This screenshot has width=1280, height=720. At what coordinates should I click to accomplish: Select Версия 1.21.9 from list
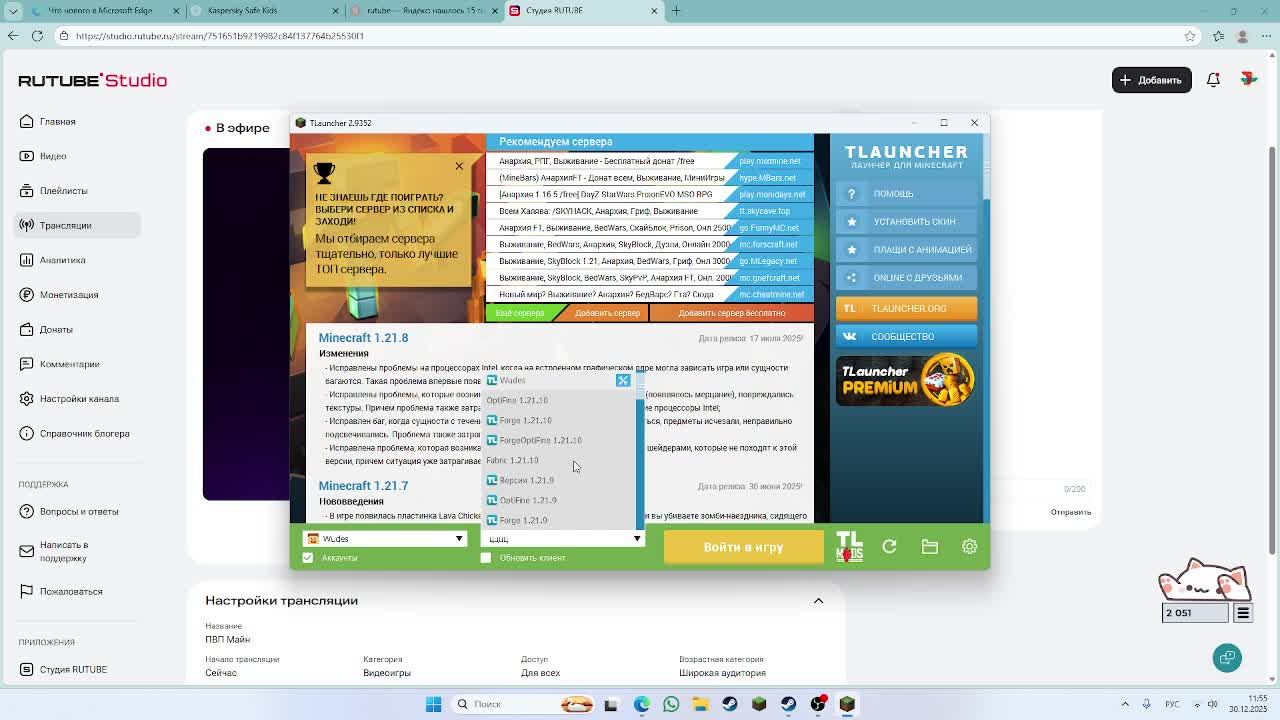point(559,480)
